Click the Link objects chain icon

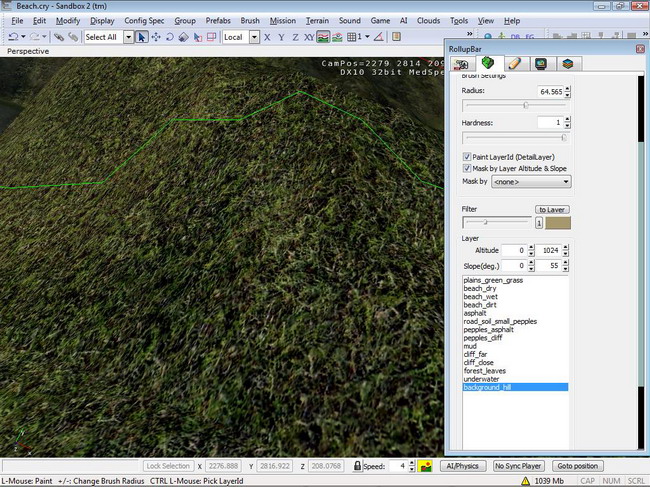(x=59, y=37)
